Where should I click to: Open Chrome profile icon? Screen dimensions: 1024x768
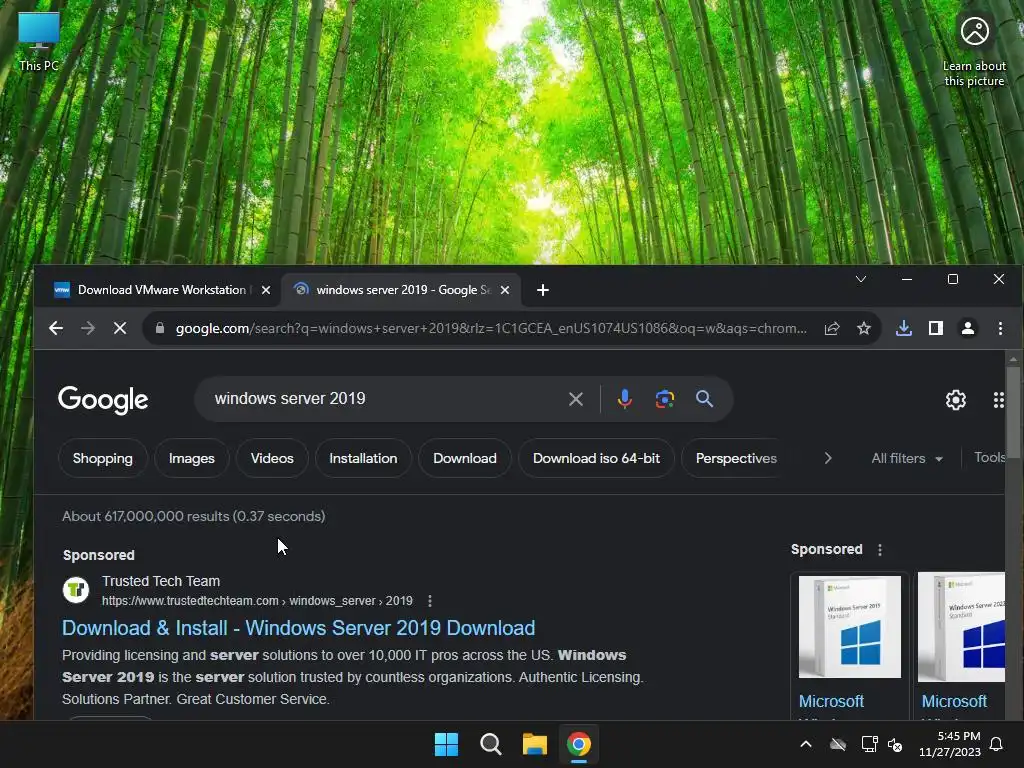[x=968, y=328]
